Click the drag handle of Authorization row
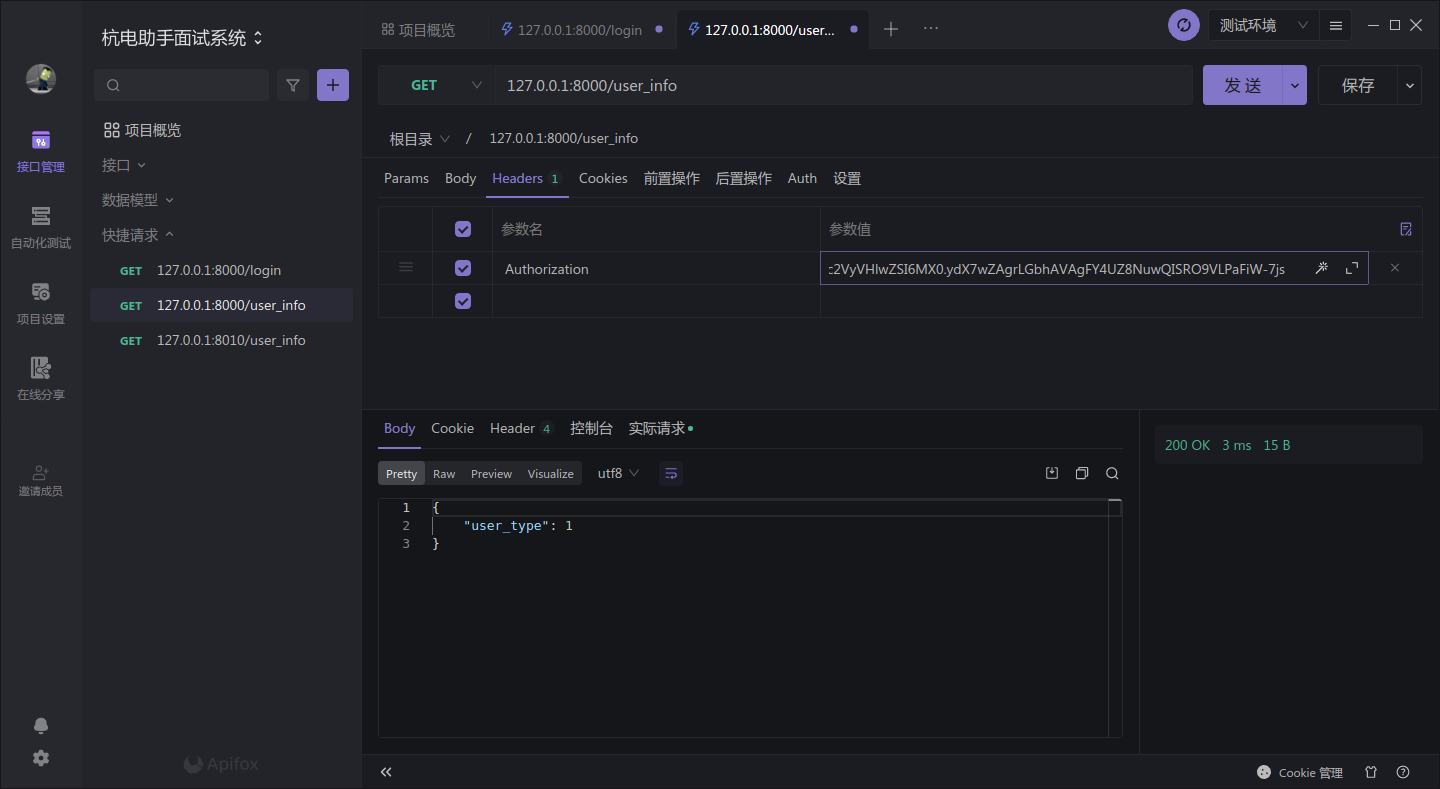The image size is (1440, 789). (406, 267)
